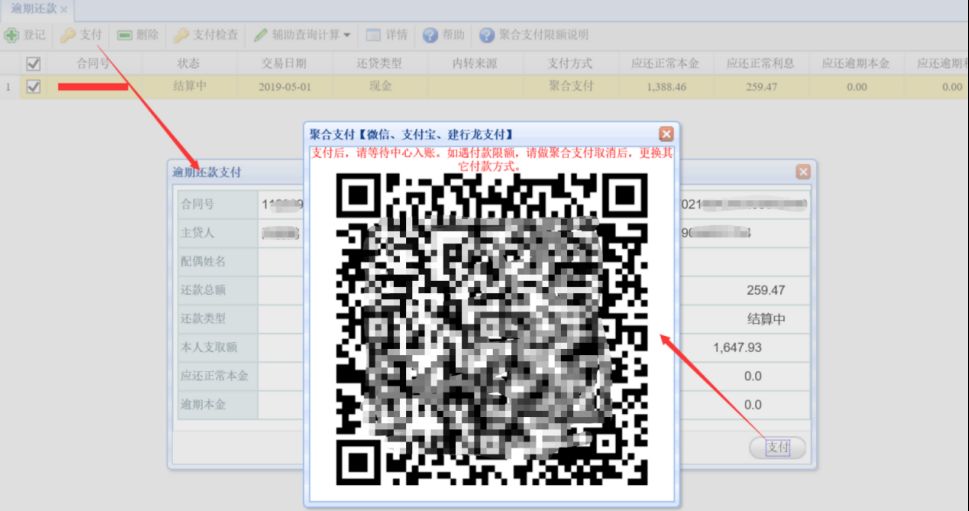The image size is (969, 511).
Task: Click the 帮助 question mark icon
Action: click(x=431, y=35)
